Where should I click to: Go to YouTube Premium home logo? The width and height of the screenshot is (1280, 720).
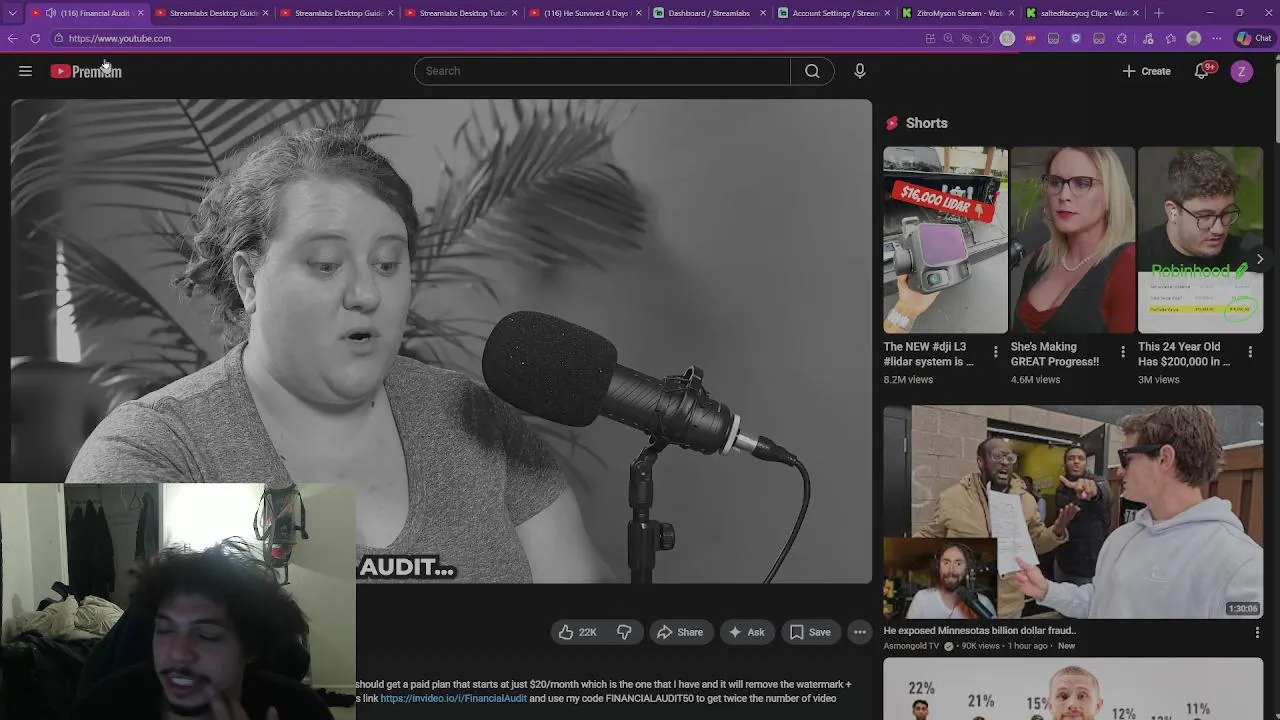point(86,71)
